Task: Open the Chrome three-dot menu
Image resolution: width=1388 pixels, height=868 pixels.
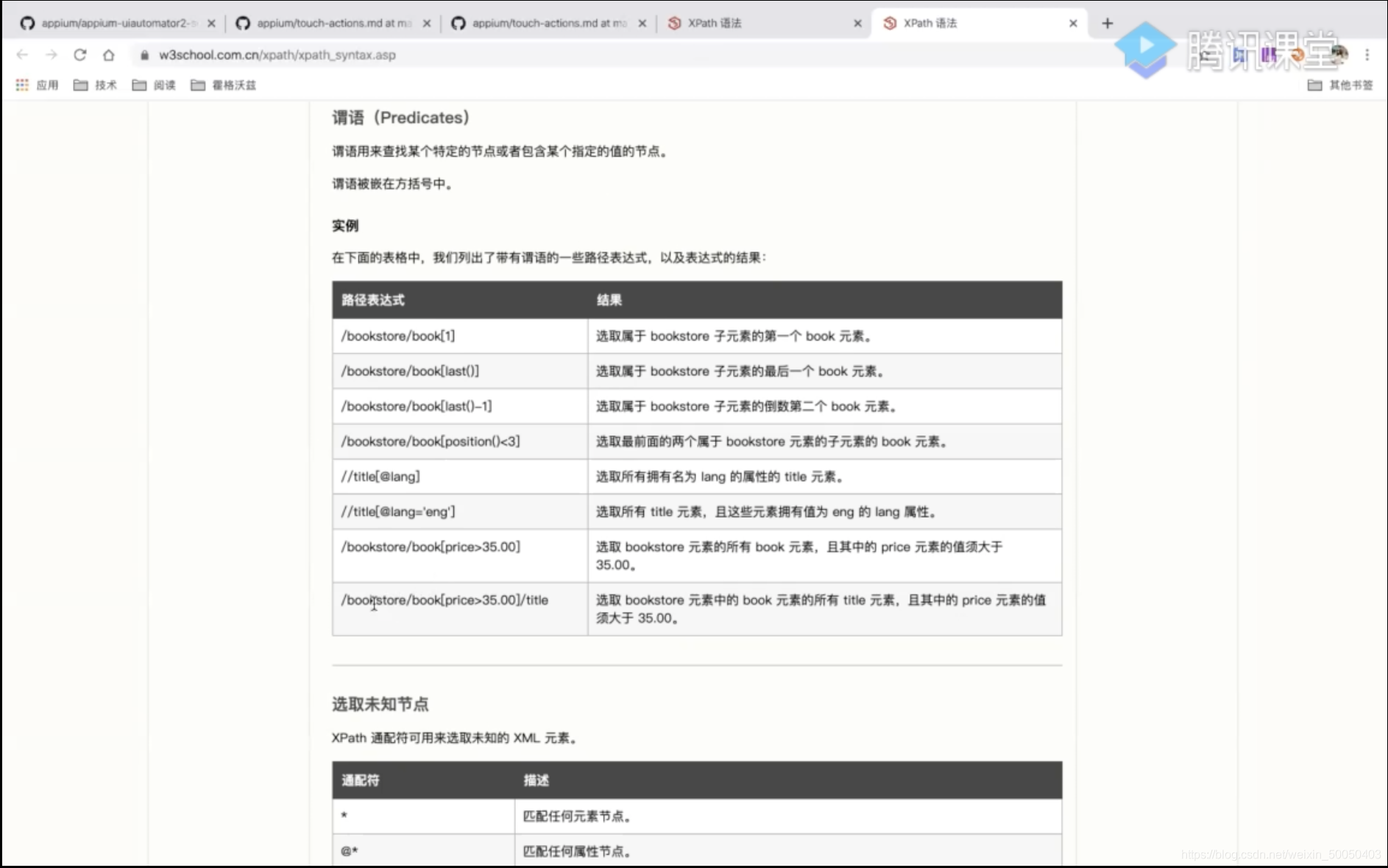Action: coord(1367,54)
